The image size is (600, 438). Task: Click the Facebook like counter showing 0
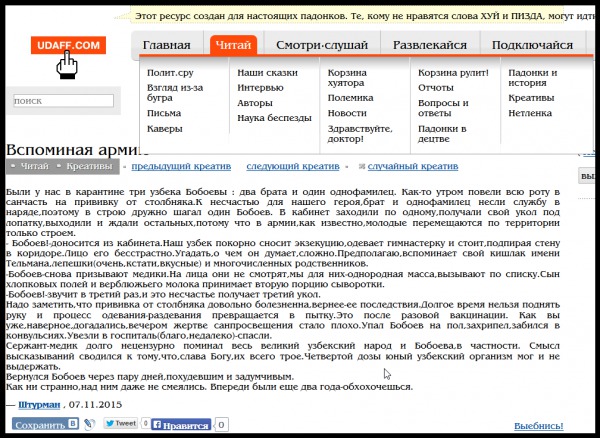pos(221,425)
